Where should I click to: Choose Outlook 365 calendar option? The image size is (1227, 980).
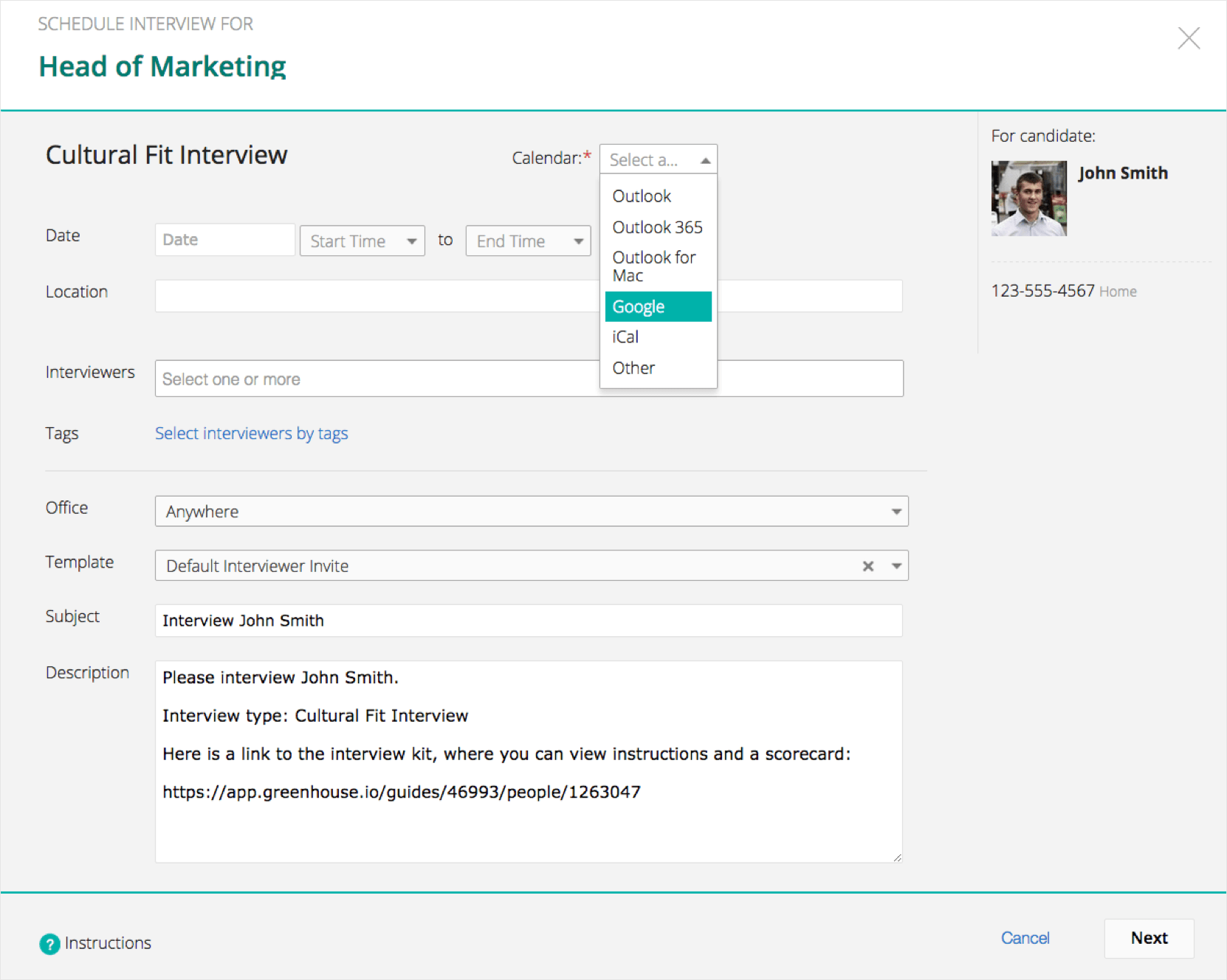pyautogui.click(x=657, y=227)
